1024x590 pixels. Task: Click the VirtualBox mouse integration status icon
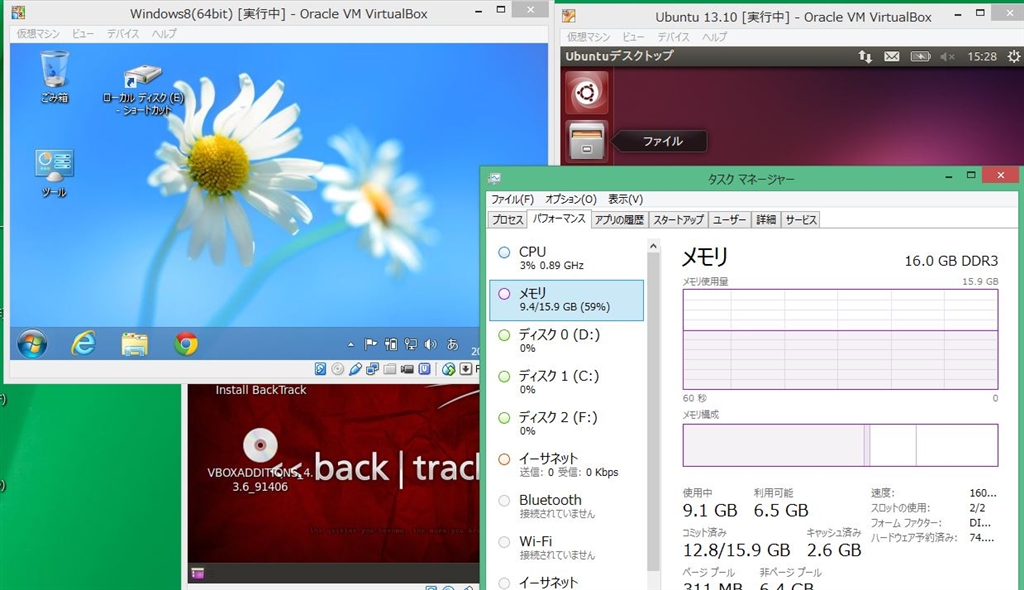point(448,369)
